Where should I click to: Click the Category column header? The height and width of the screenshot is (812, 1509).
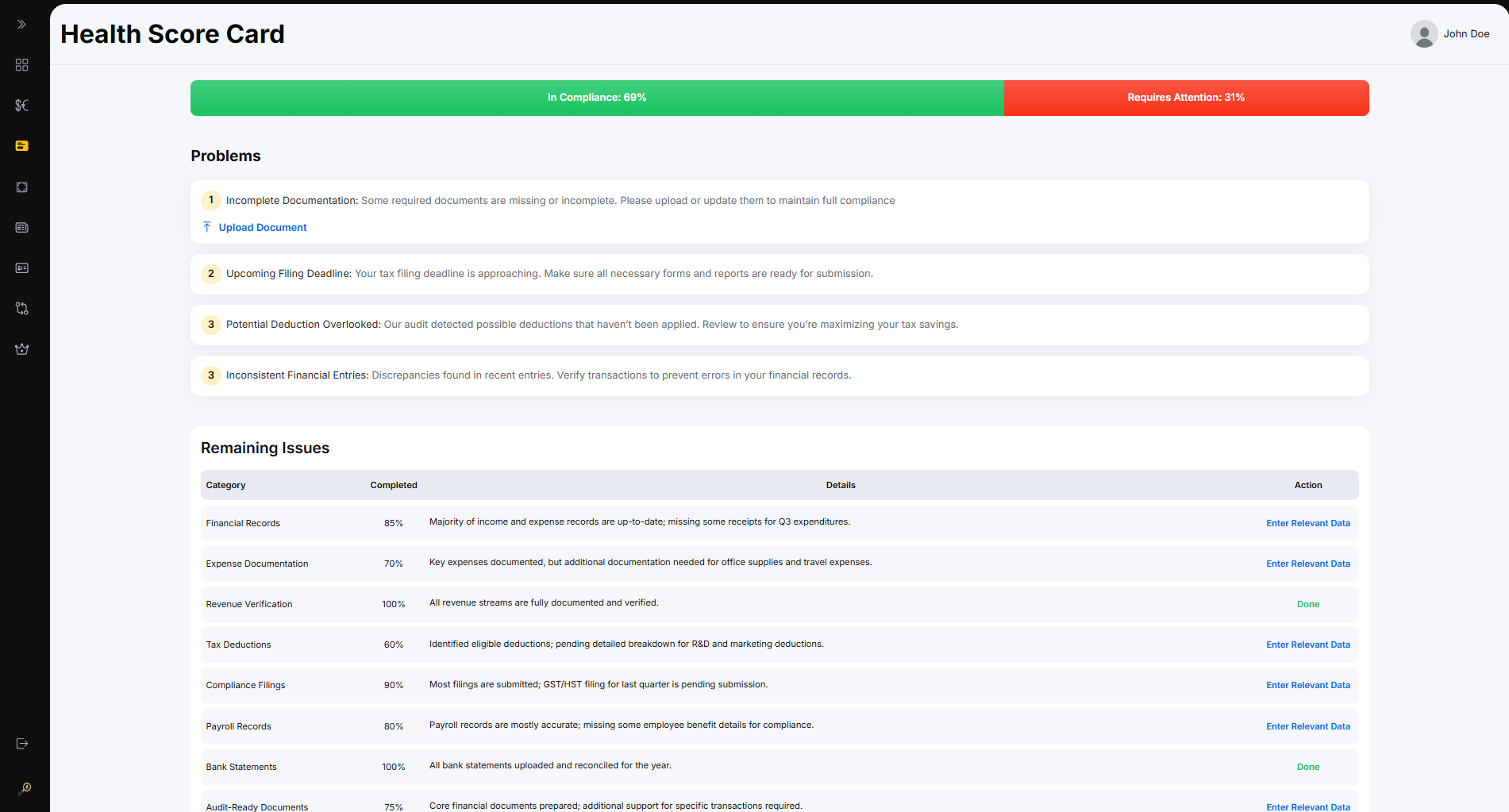(x=225, y=485)
